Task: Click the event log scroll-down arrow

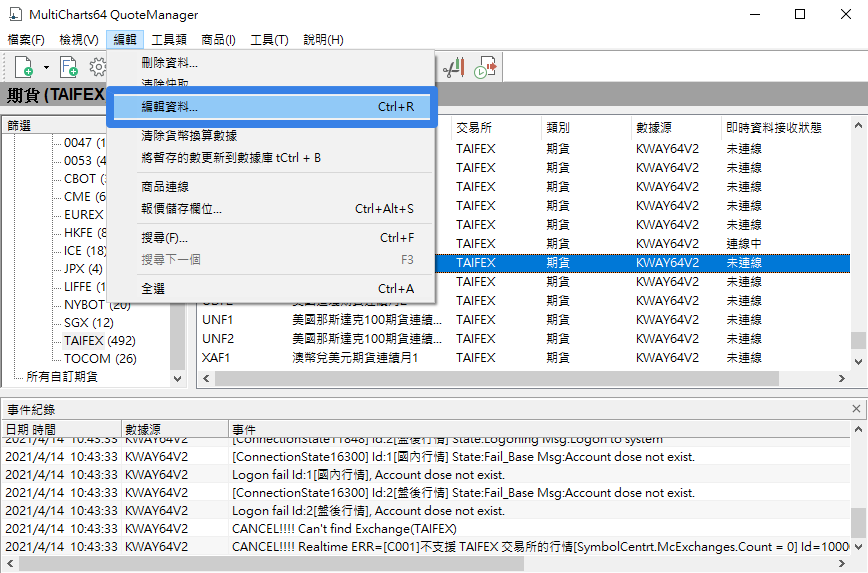Action: pyautogui.click(x=858, y=547)
